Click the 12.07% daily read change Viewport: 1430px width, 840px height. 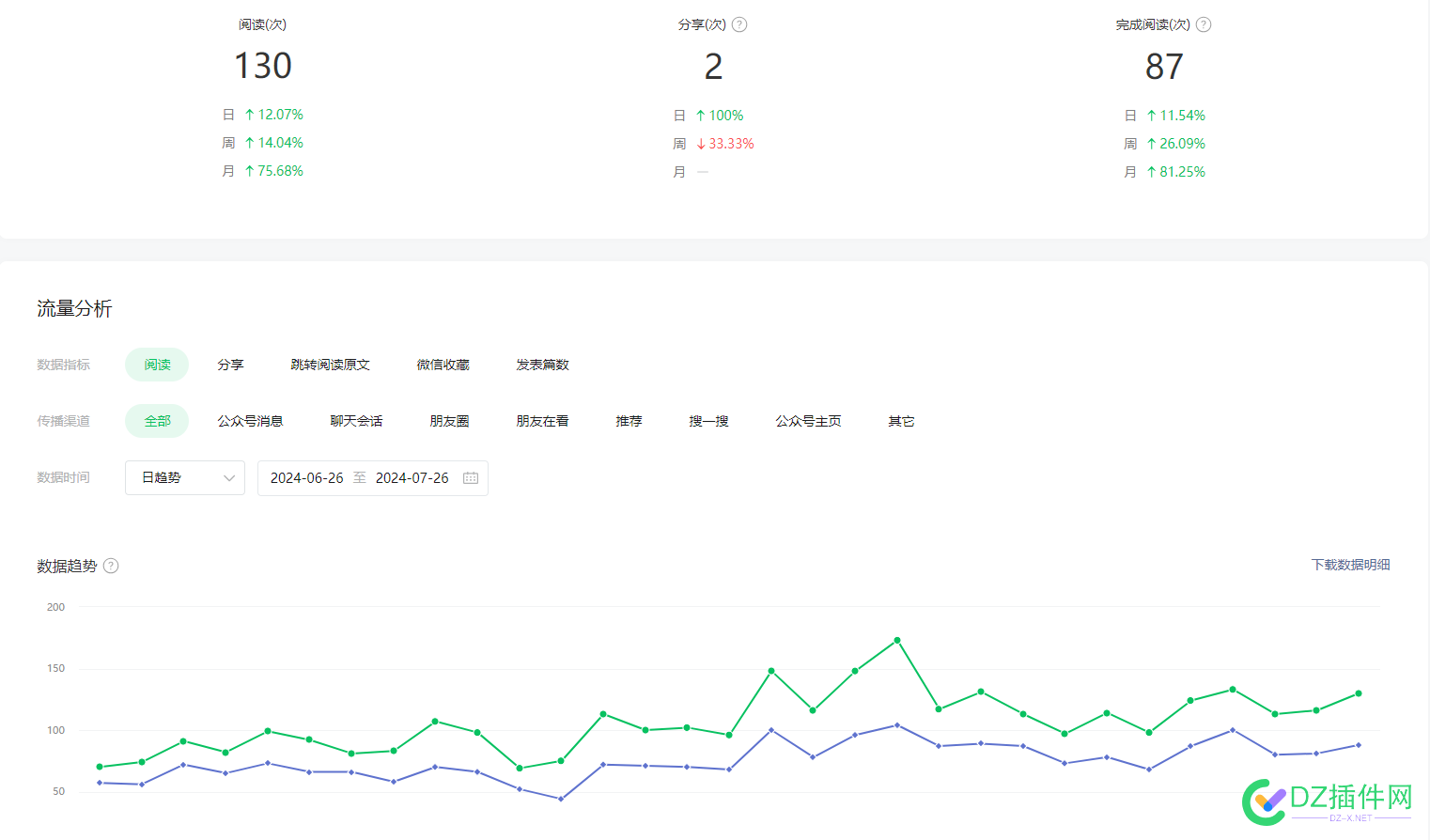(281, 115)
